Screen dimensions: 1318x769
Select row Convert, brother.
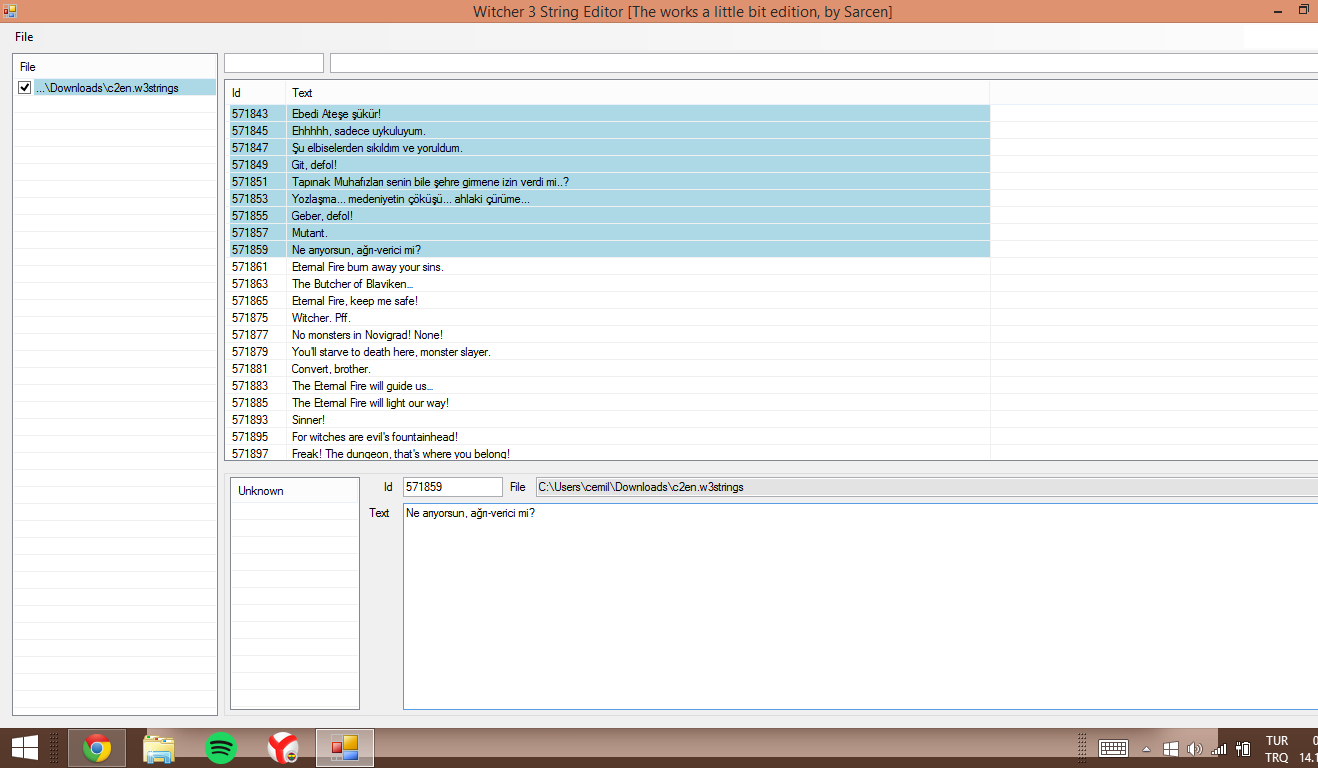(x=609, y=369)
